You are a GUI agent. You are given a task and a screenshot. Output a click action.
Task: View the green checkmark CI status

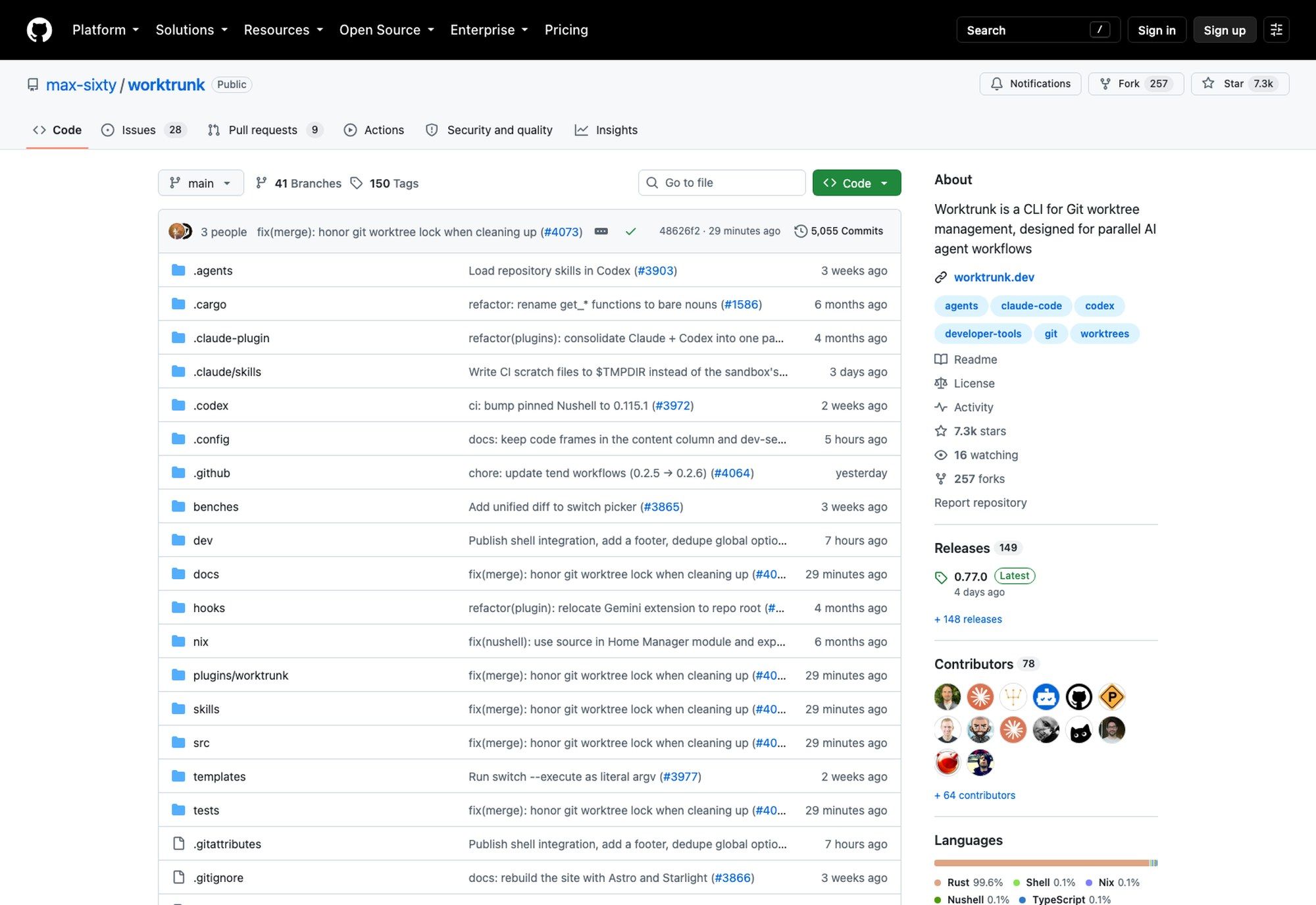pyautogui.click(x=630, y=232)
